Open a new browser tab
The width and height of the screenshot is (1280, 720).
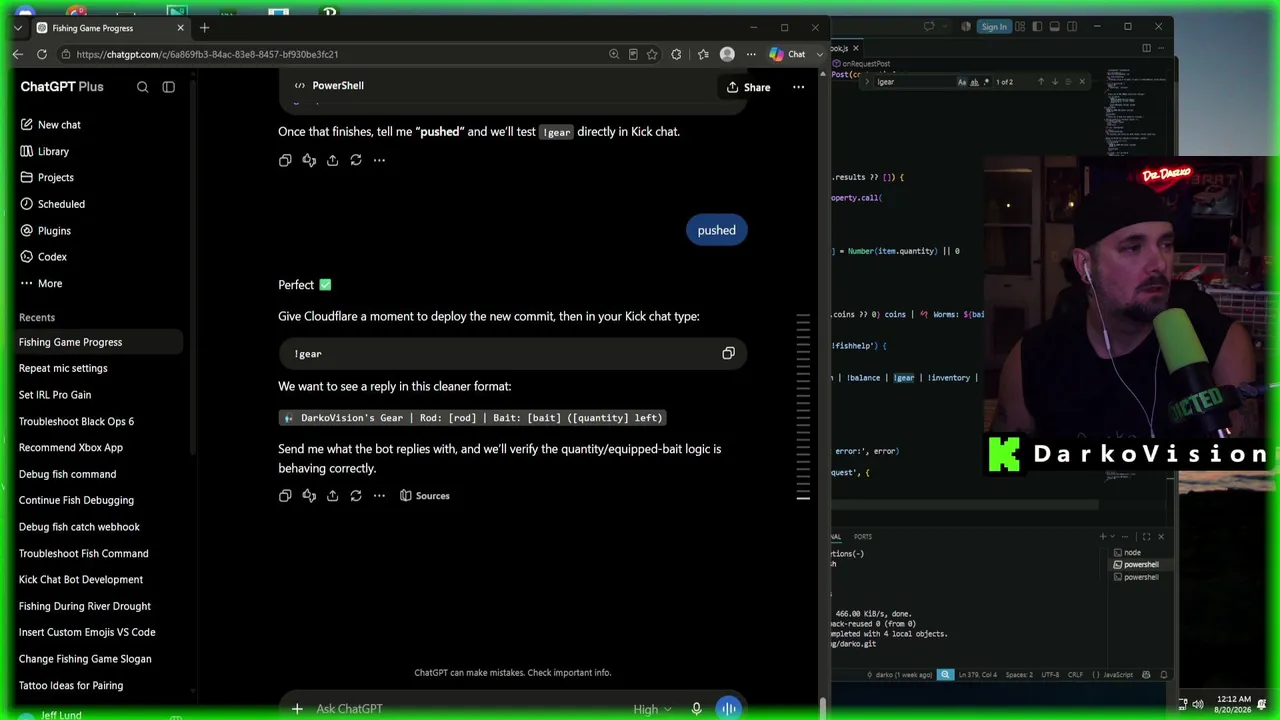coord(204,28)
